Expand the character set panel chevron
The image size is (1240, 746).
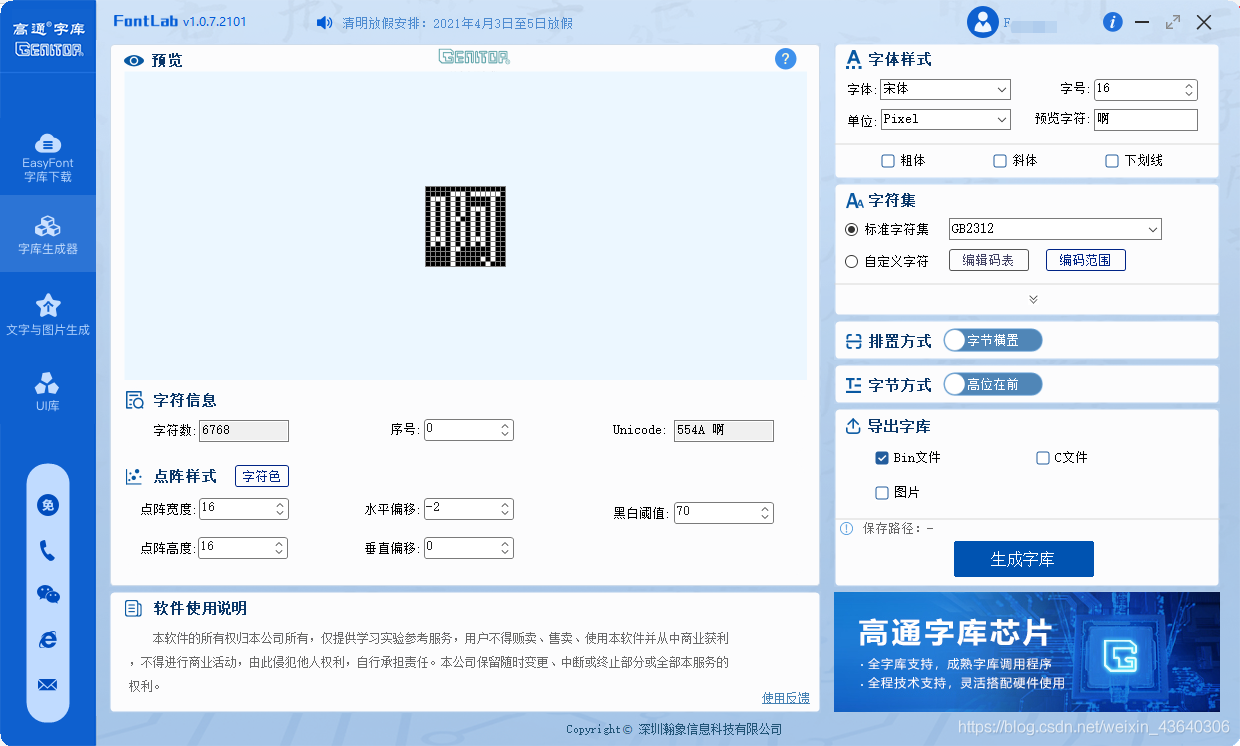tap(1033, 299)
